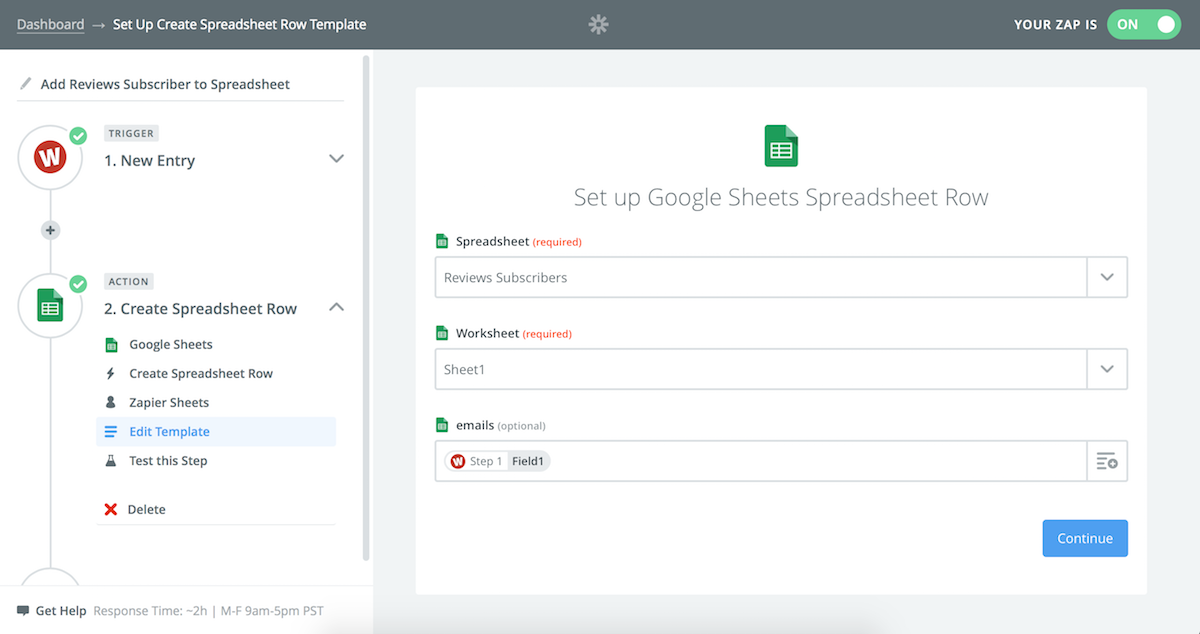Open the Spreadsheet dropdown arrow
Viewport: 1200px width, 634px height.
coord(1107,277)
